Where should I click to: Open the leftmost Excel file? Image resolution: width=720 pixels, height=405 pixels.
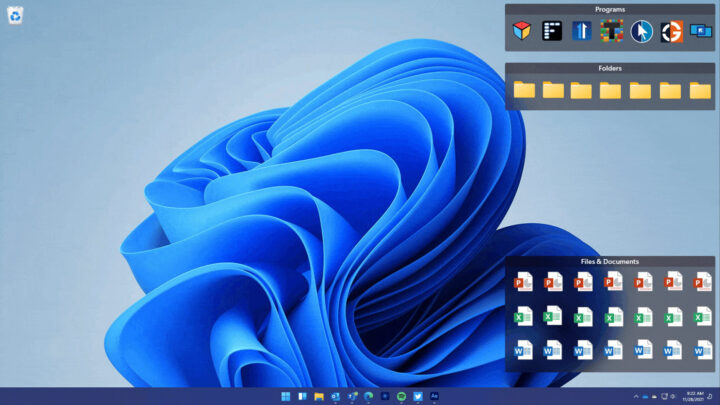tap(523, 316)
